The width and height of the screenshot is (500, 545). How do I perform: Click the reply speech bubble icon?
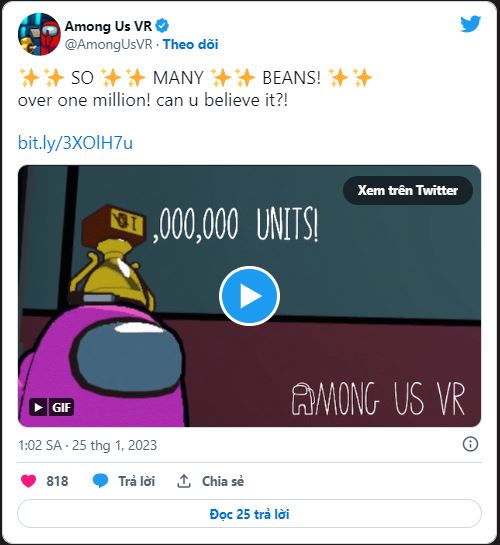(100, 481)
